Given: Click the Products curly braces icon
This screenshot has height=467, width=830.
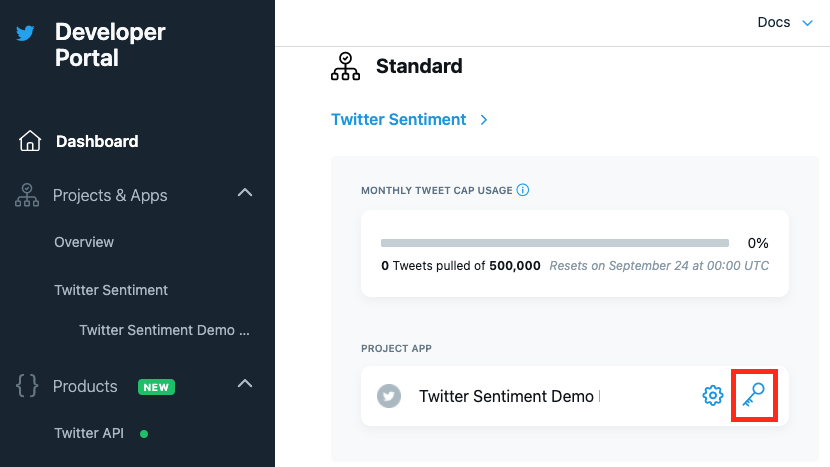Looking at the screenshot, I should click(x=27, y=385).
